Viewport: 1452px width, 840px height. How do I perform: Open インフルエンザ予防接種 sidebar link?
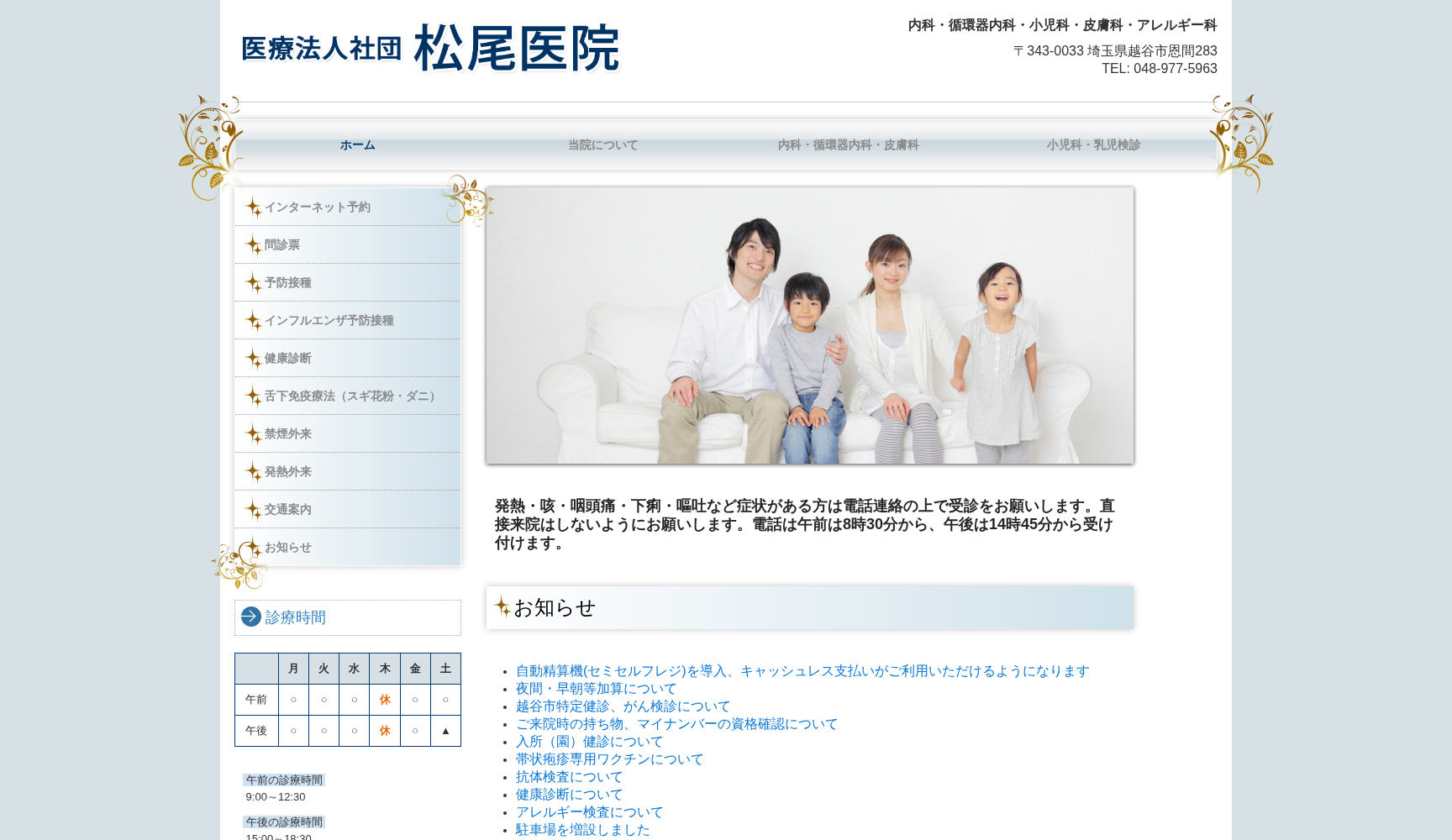[x=329, y=321]
